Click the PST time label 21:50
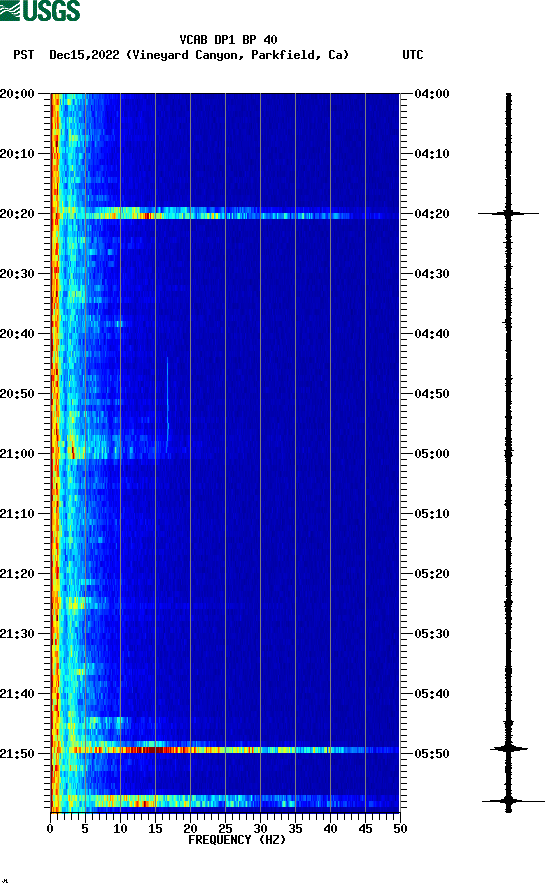The image size is (552, 892). [x=17, y=754]
